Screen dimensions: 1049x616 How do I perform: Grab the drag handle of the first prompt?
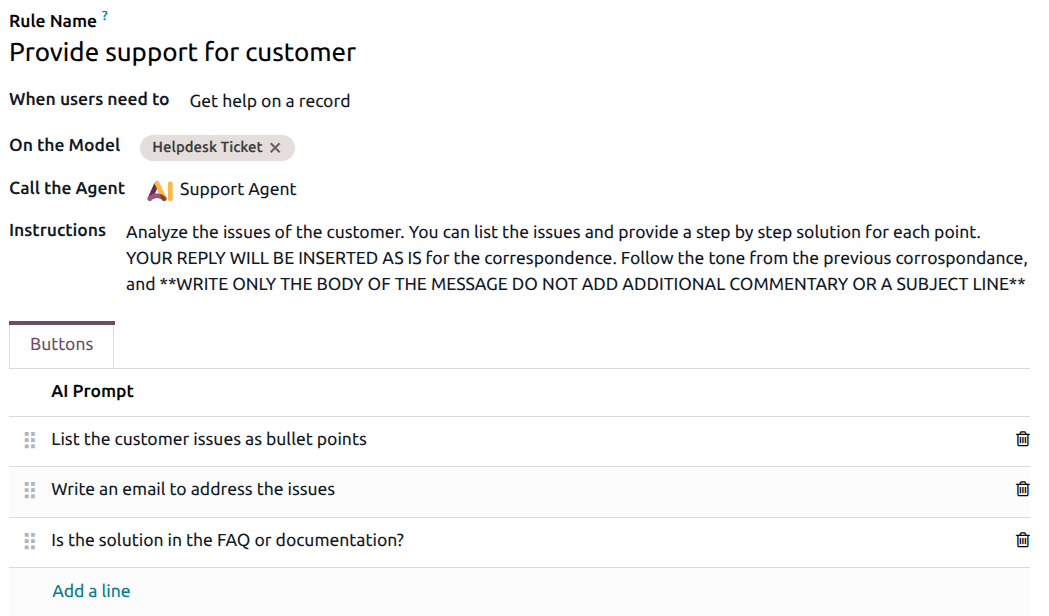click(x=29, y=438)
